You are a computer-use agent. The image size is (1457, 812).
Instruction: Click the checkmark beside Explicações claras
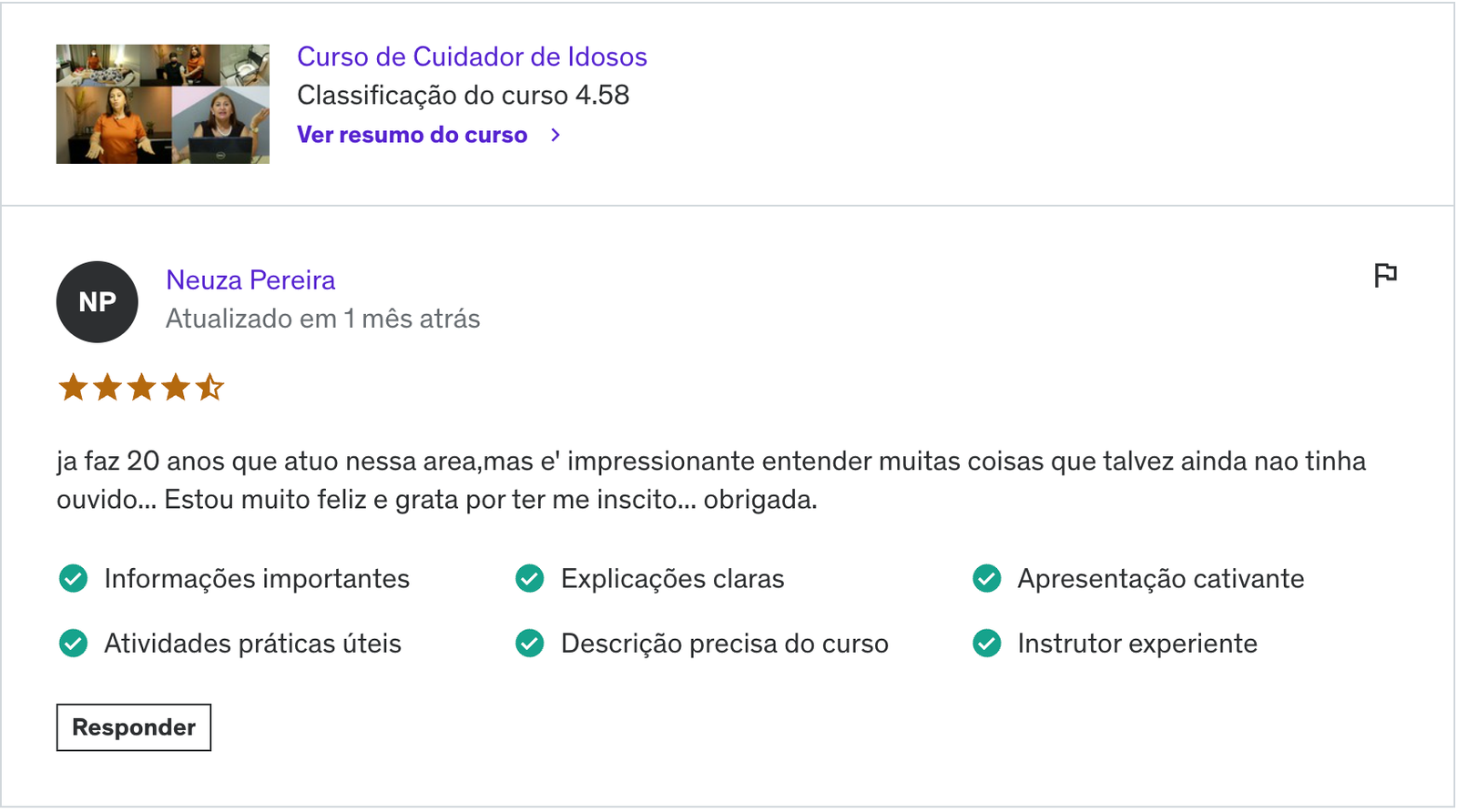coord(530,578)
